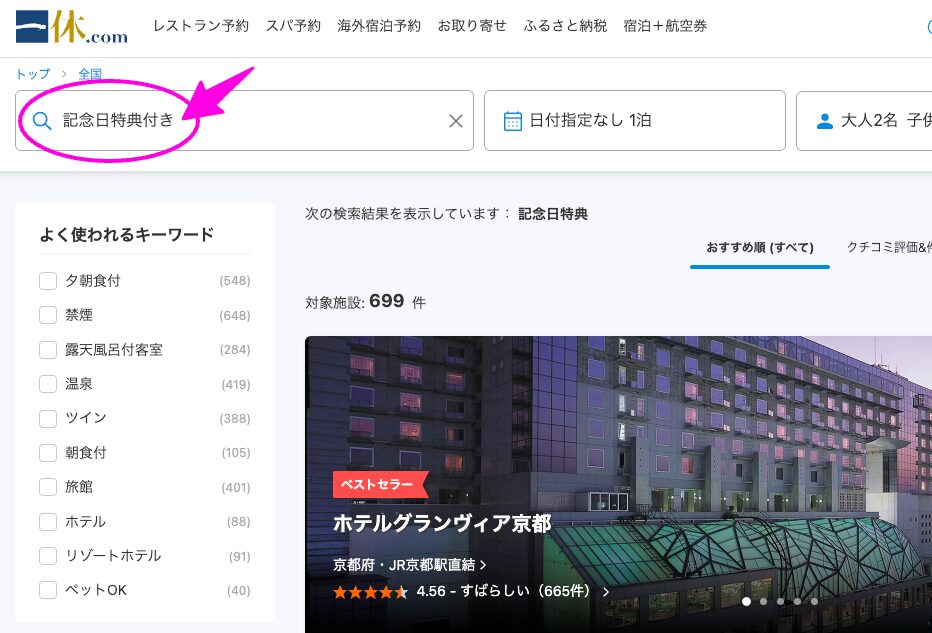Screen dimensions: 932x633
Task: Open the ふるさと納税 link
Action: (565, 26)
